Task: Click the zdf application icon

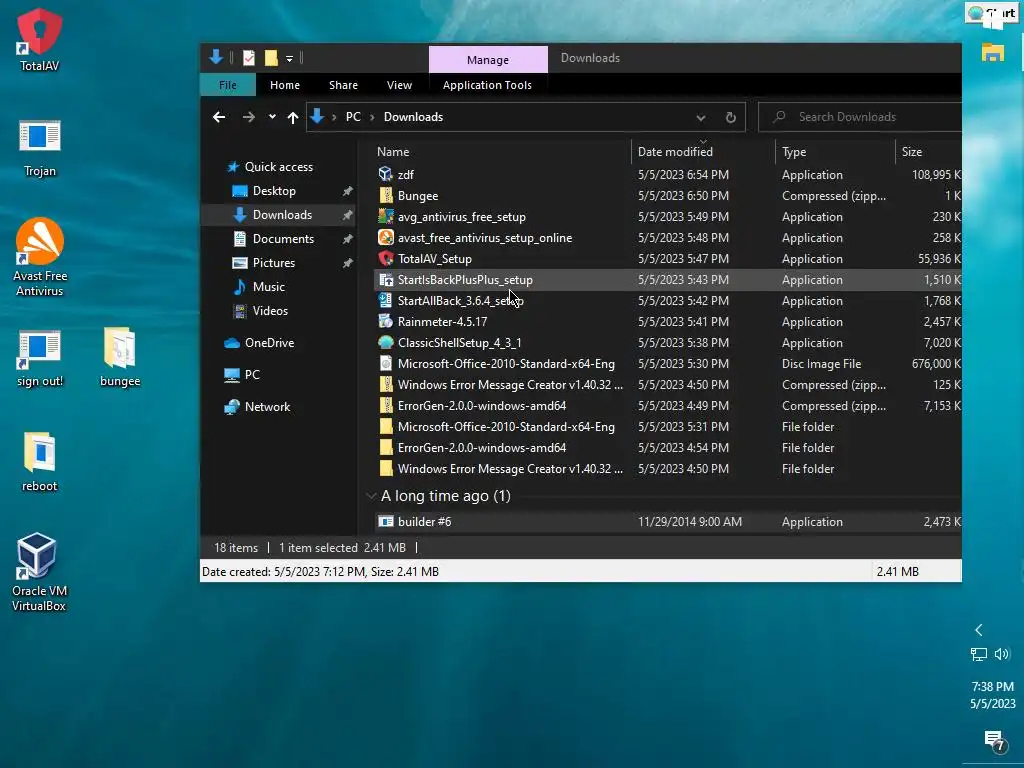Action: pyautogui.click(x=385, y=174)
